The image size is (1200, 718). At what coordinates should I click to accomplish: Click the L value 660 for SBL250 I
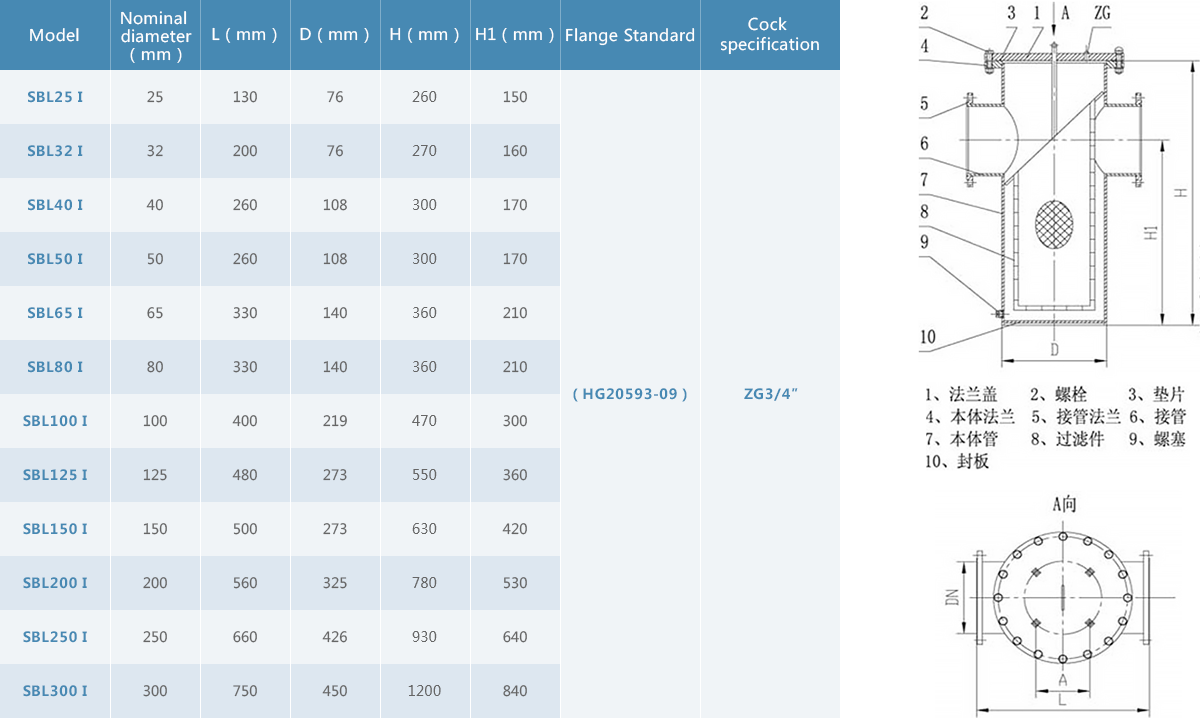245,637
